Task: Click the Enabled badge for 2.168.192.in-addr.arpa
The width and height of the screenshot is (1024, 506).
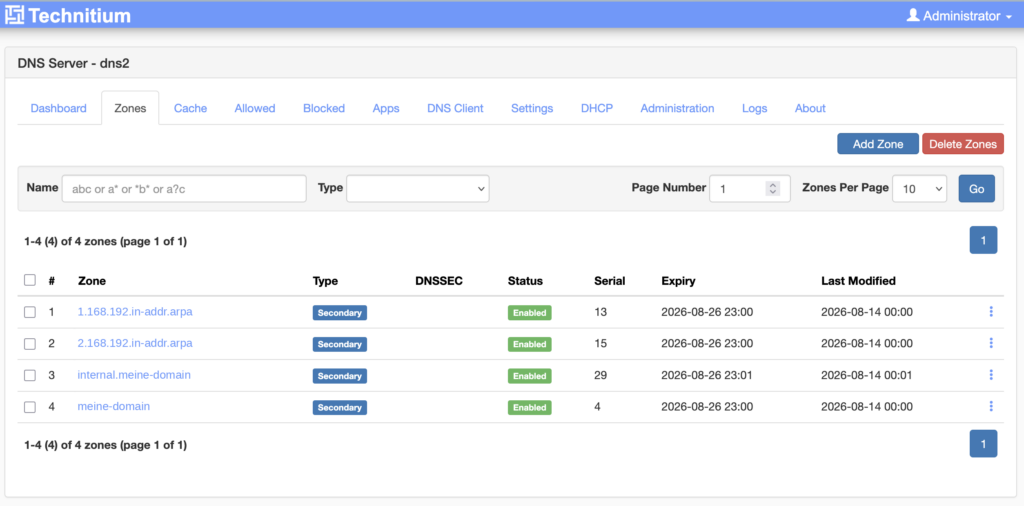Action: (x=530, y=344)
